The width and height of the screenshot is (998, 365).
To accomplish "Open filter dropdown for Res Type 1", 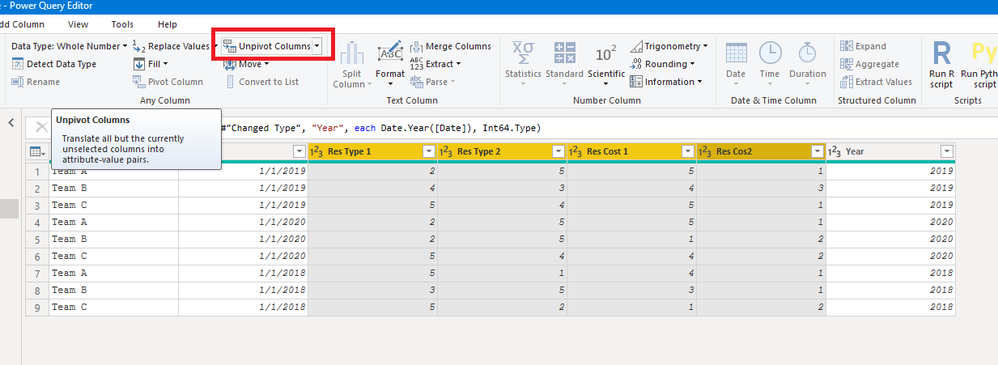I will (429, 152).
